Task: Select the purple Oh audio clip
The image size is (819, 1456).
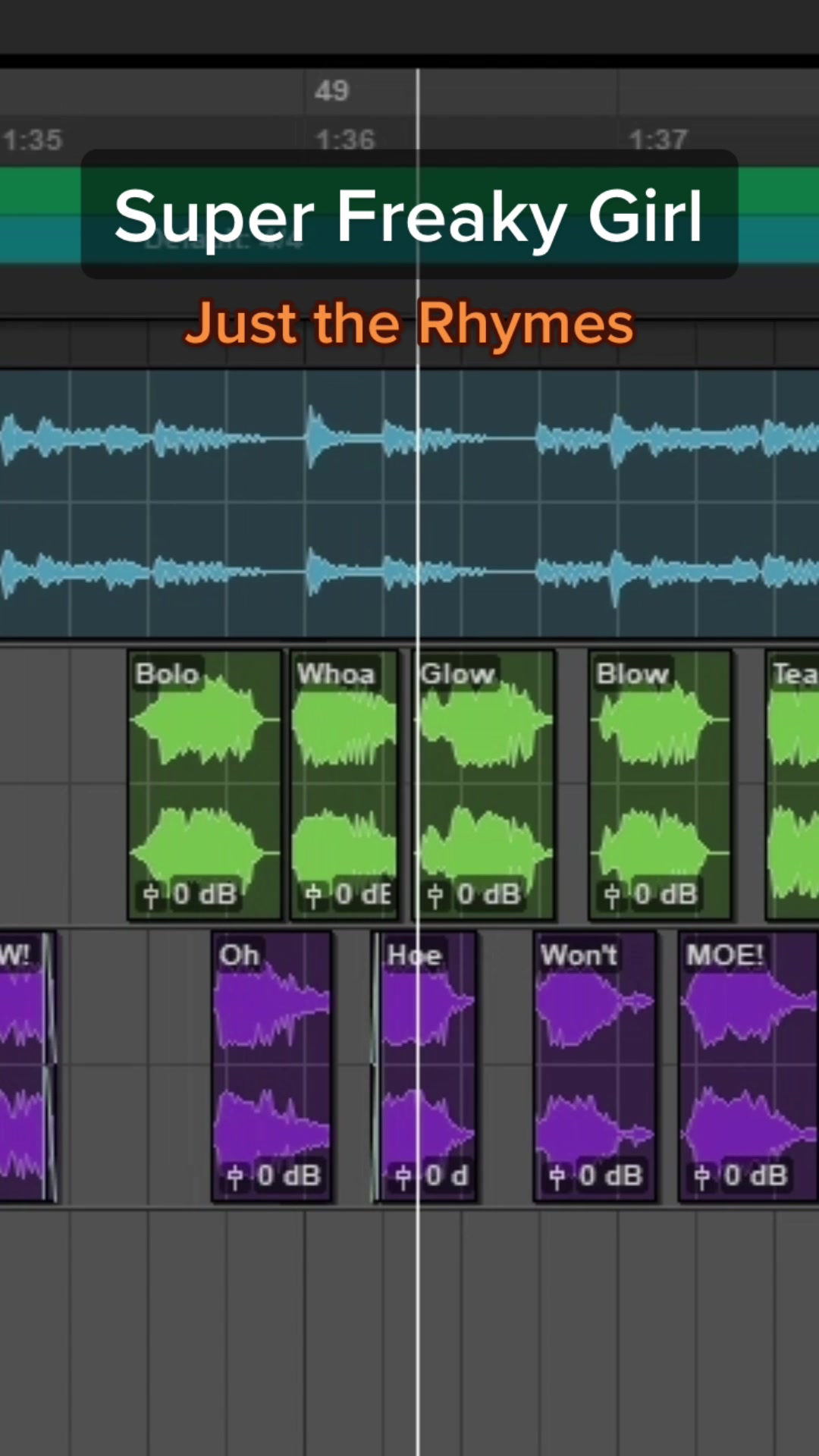Action: 271,1066
